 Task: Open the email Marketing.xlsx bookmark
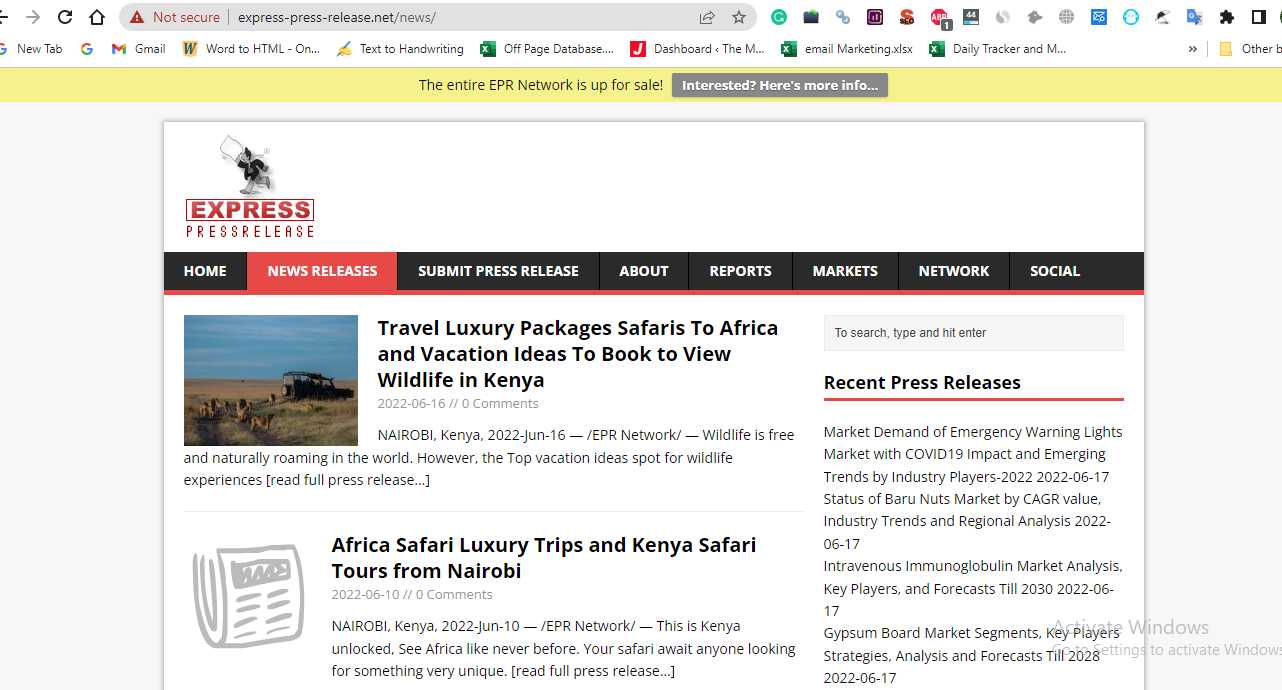(x=847, y=48)
